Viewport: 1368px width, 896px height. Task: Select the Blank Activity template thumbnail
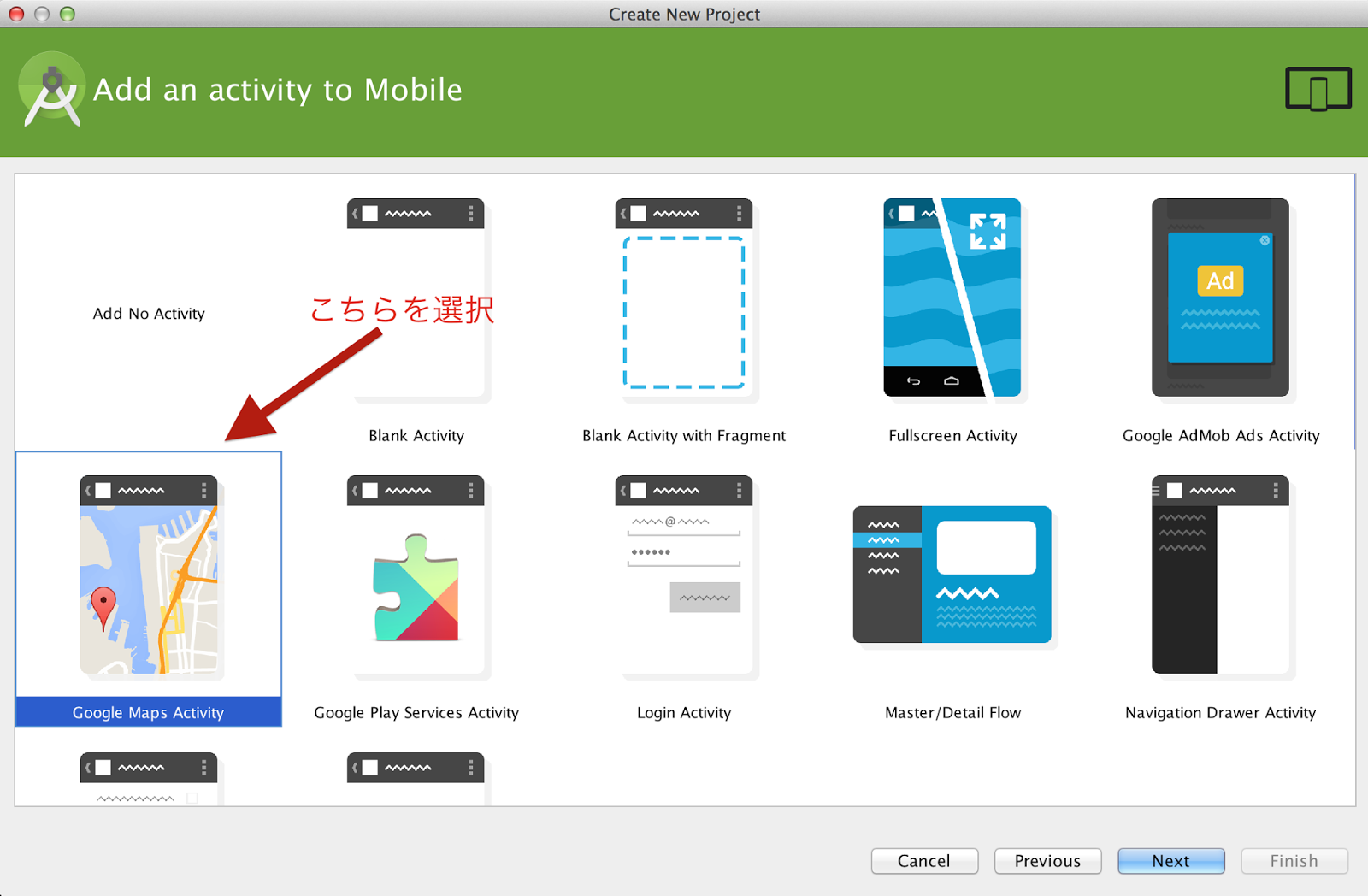point(416,299)
